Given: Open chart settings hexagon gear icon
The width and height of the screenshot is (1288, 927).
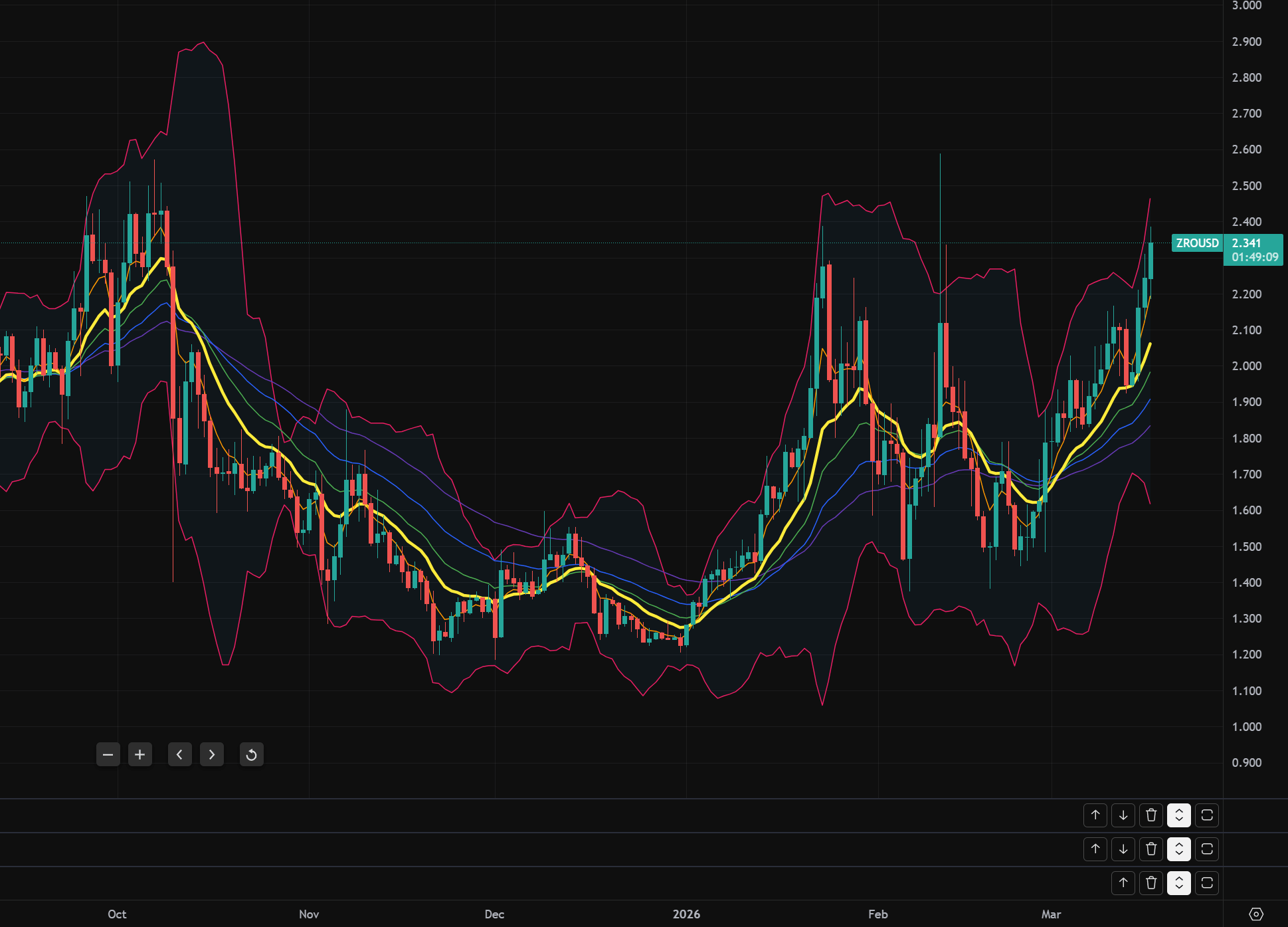Looking at the screenshot, I should click(x=1255, y=914).
